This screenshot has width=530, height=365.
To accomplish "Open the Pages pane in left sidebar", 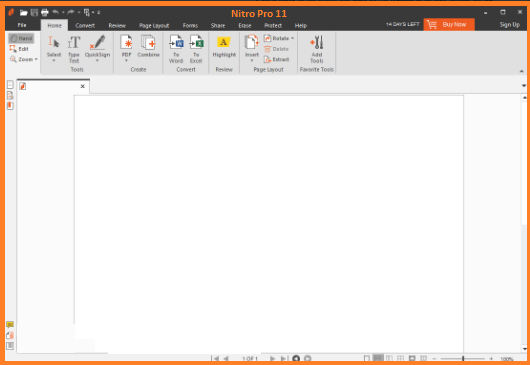I will tap(10, 85).
